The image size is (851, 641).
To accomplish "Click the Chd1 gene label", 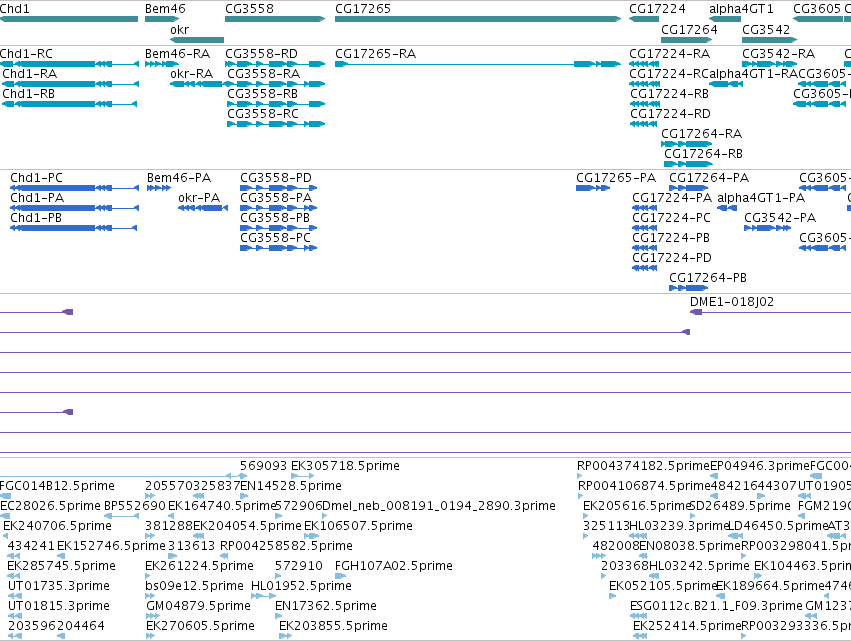I will (x=15, y=9).
